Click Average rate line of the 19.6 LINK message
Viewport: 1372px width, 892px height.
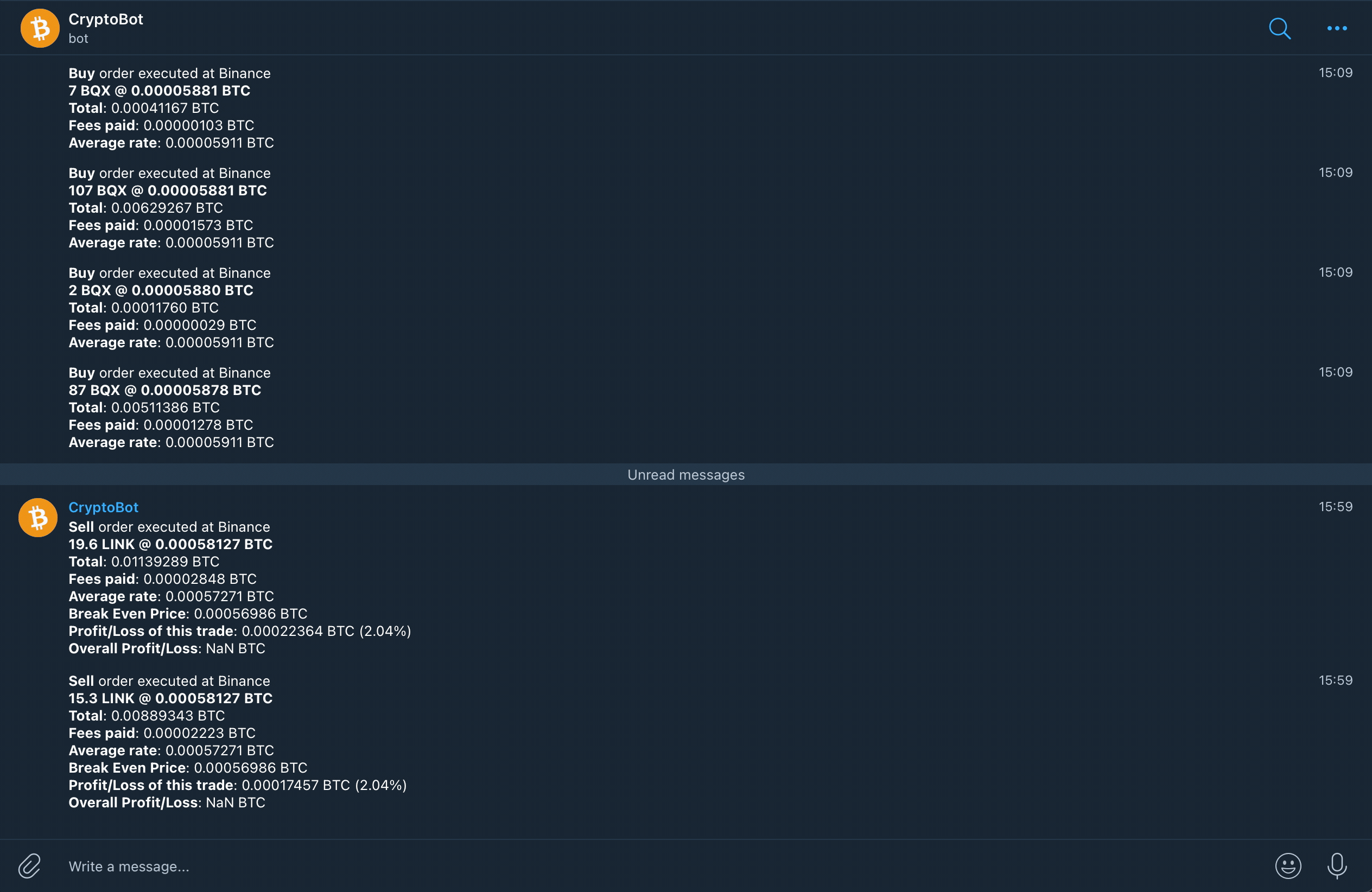(171, 596)
